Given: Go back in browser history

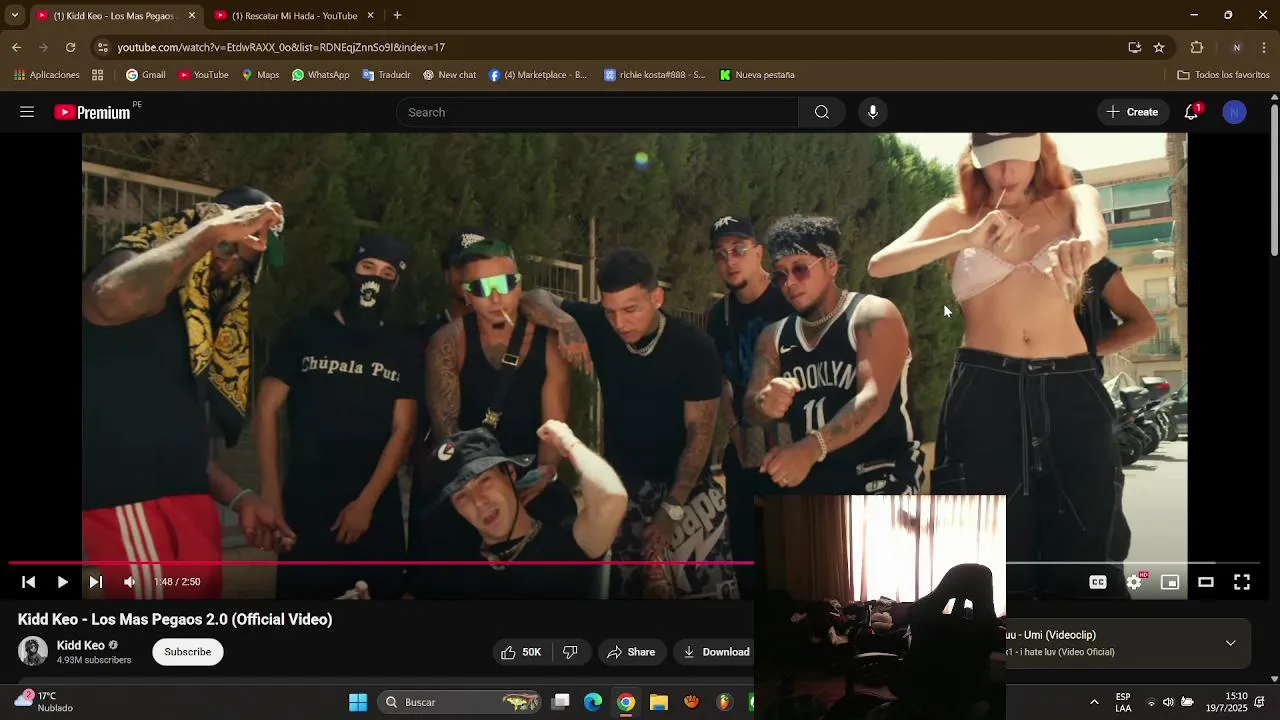Looking at the screenshot, I should click(16, 47).
